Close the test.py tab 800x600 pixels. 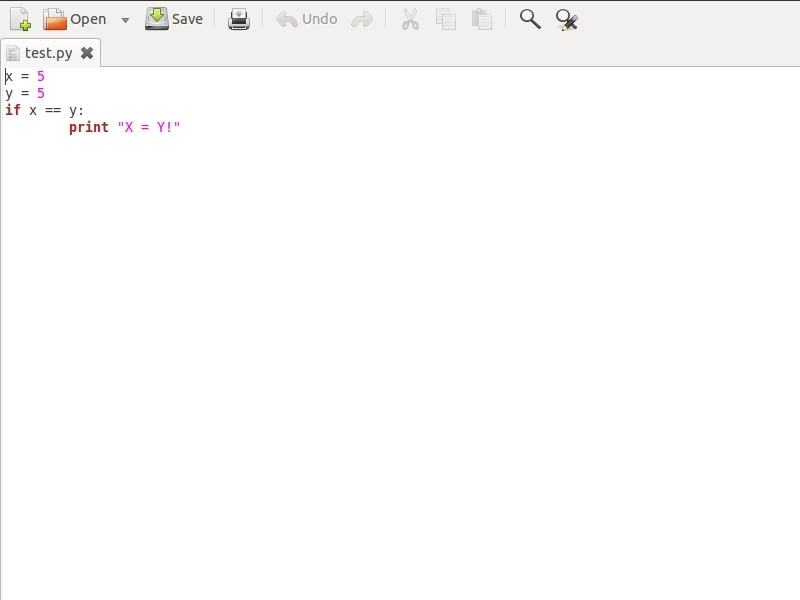point(87,53)
